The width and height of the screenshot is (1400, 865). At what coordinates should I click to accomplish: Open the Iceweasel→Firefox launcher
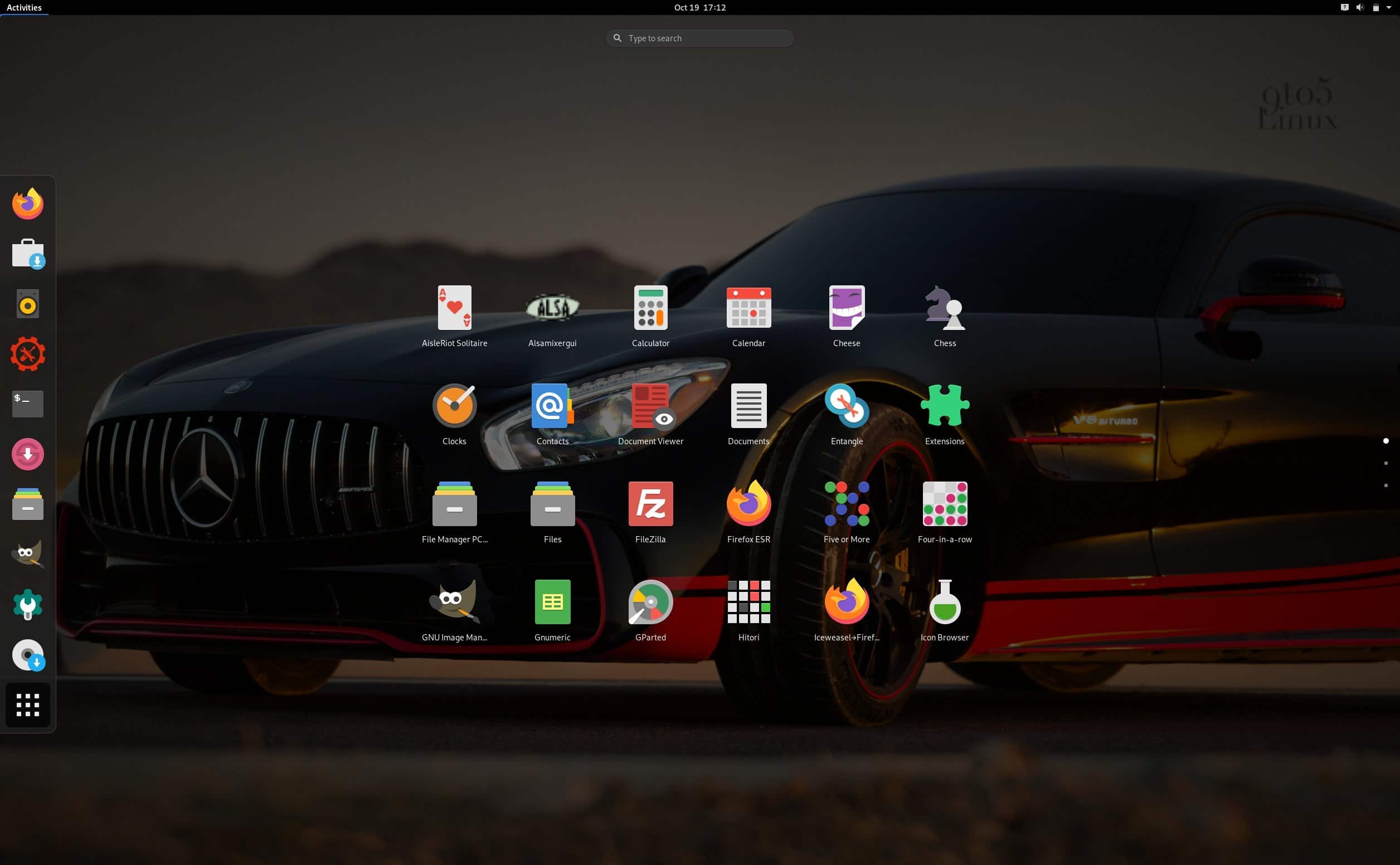[847, 610]
